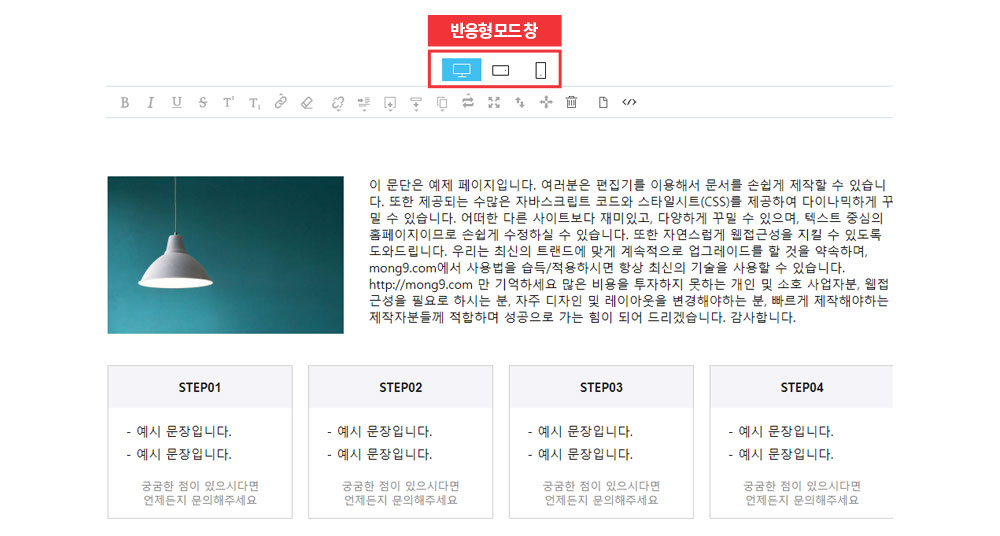Click the subscript icon

click(x=255, y=102)
